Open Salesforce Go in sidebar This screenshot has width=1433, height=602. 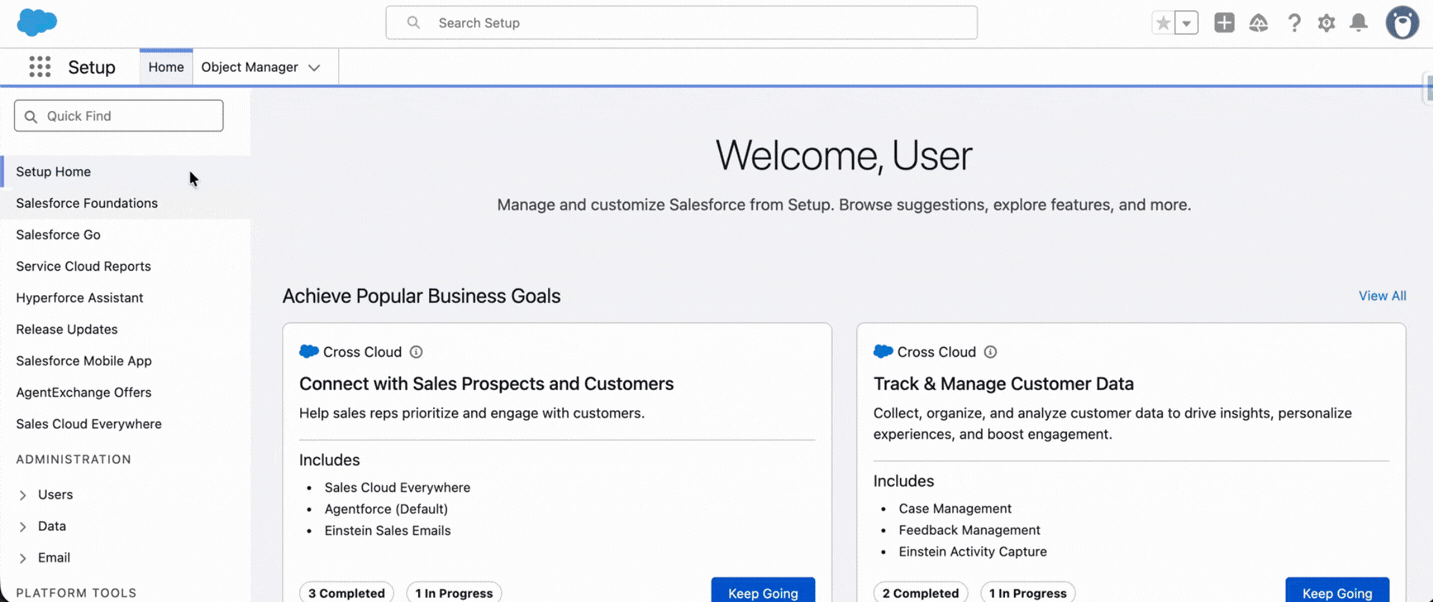coord(58,235)
